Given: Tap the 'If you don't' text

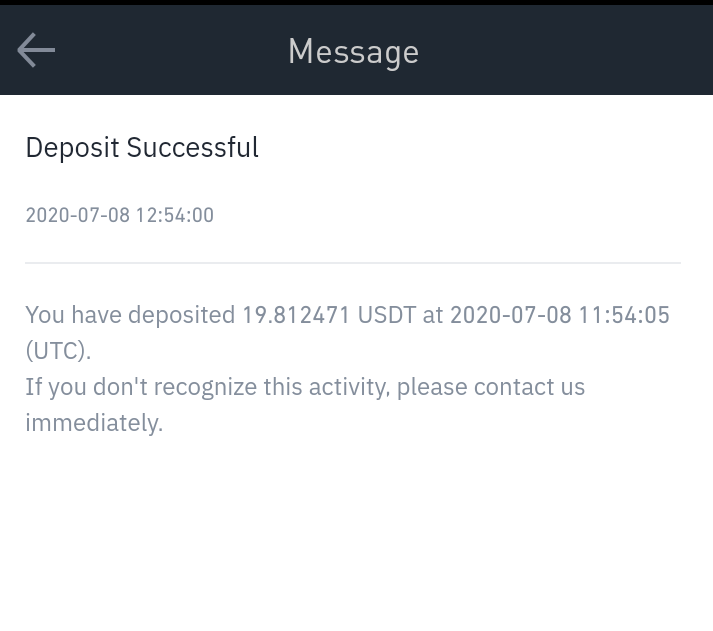Looking at the screenshot, I should (86, 387).
